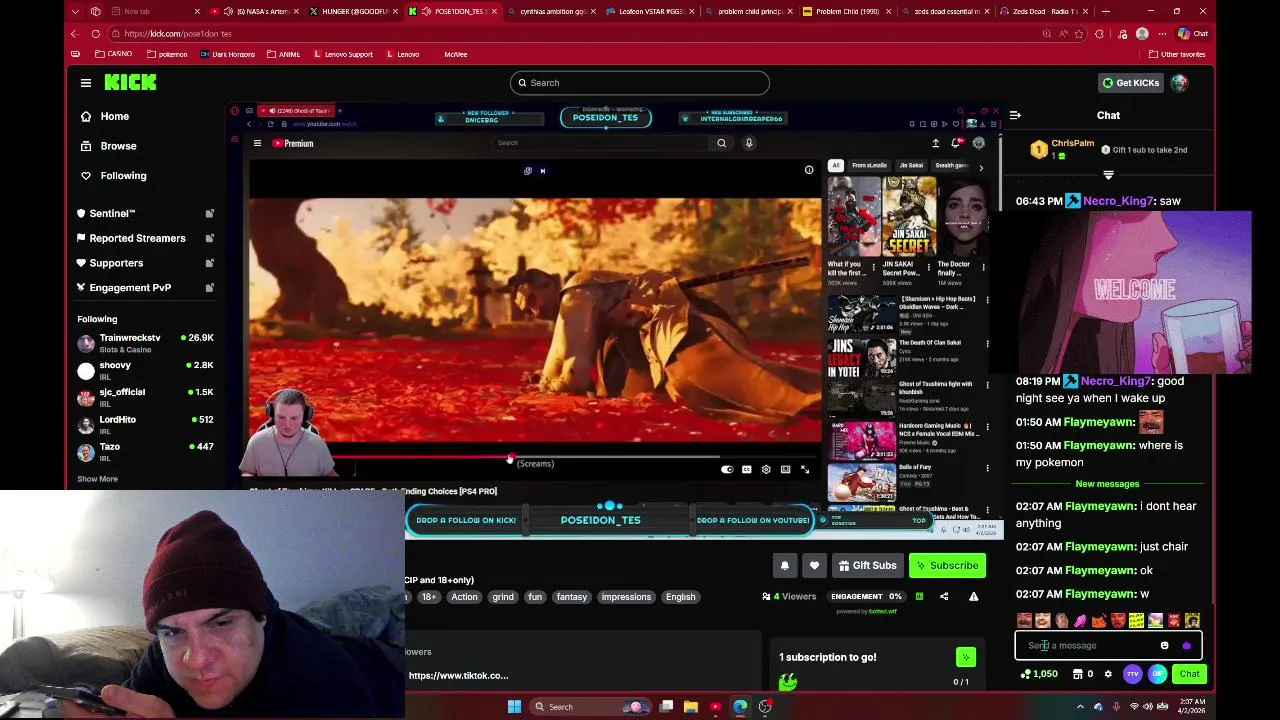Open the Other favorites folder
Screen dimensions: 1280x720
1177,54
